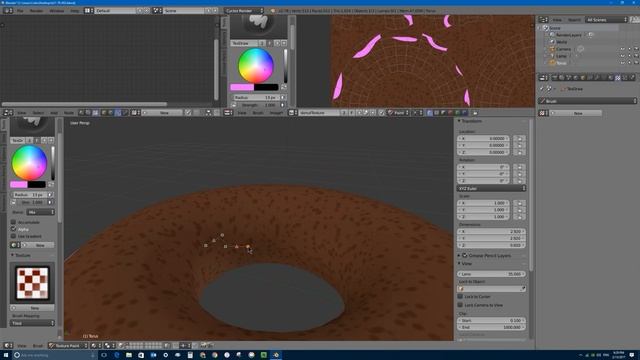Enable the Accumulate checkbox
Image resolution: width=640 pixels, height=360 pixels.
[13, 222]
